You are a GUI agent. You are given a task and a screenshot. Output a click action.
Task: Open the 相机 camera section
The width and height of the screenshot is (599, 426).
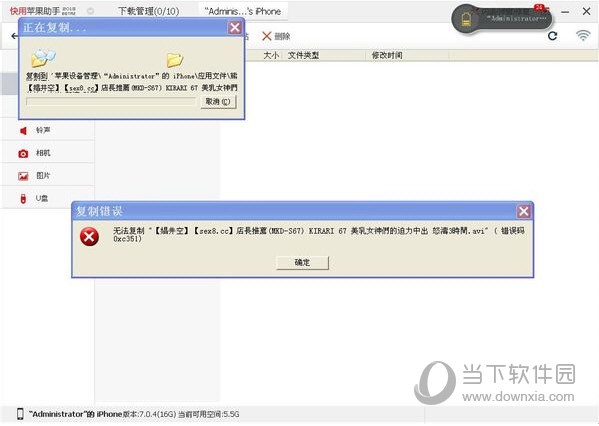pos(47,153)
